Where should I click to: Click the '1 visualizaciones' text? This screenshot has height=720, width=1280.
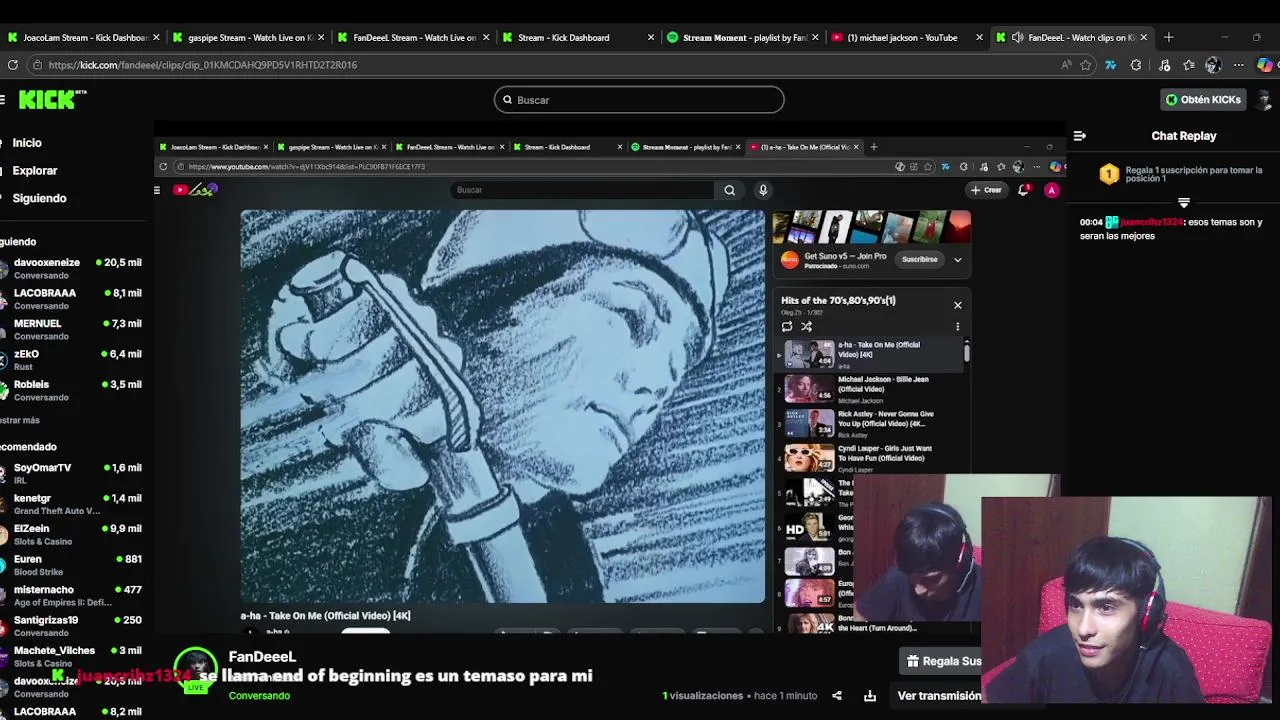coord(703,696)
